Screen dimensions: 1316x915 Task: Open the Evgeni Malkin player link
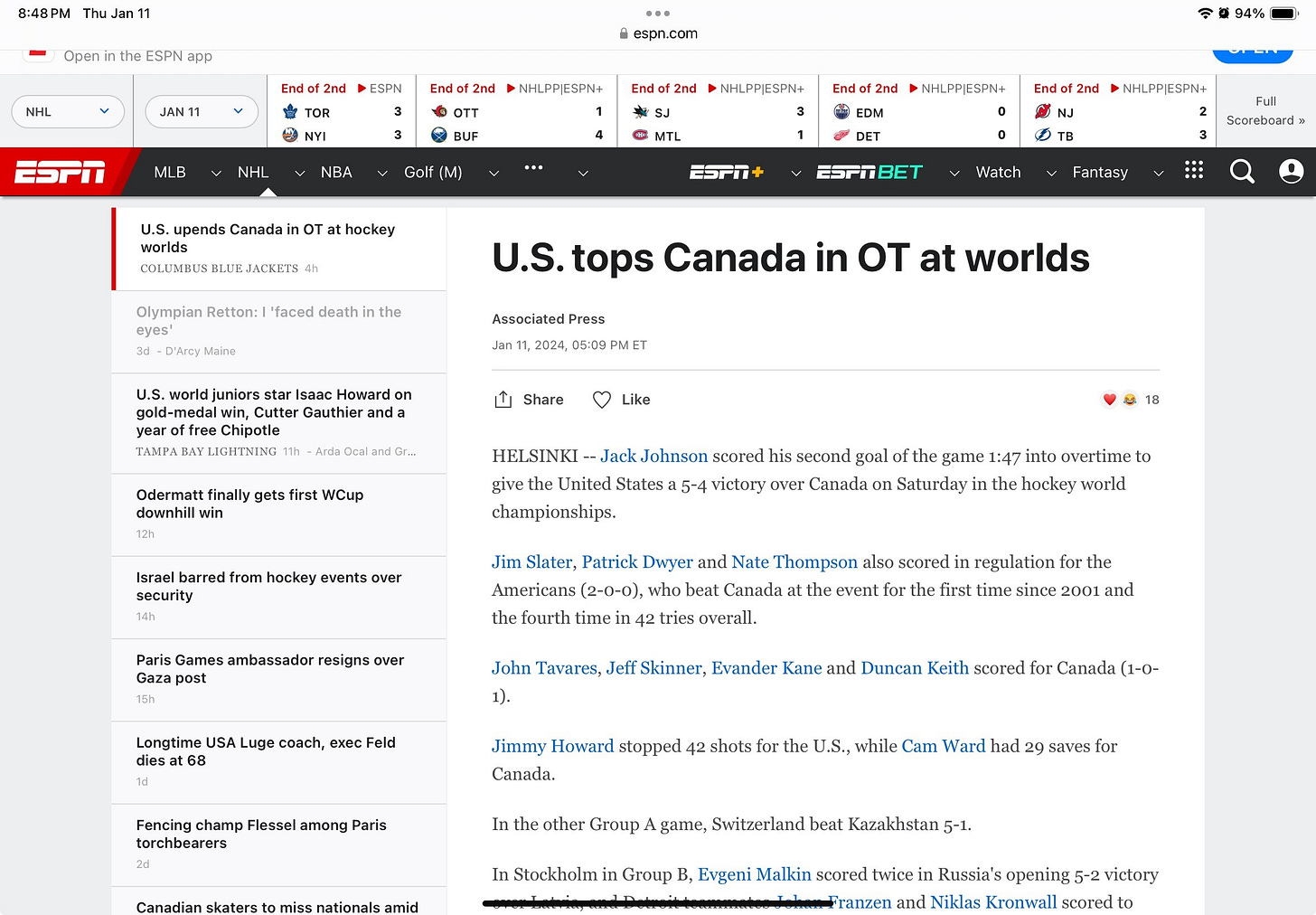(x=755, y=874)
